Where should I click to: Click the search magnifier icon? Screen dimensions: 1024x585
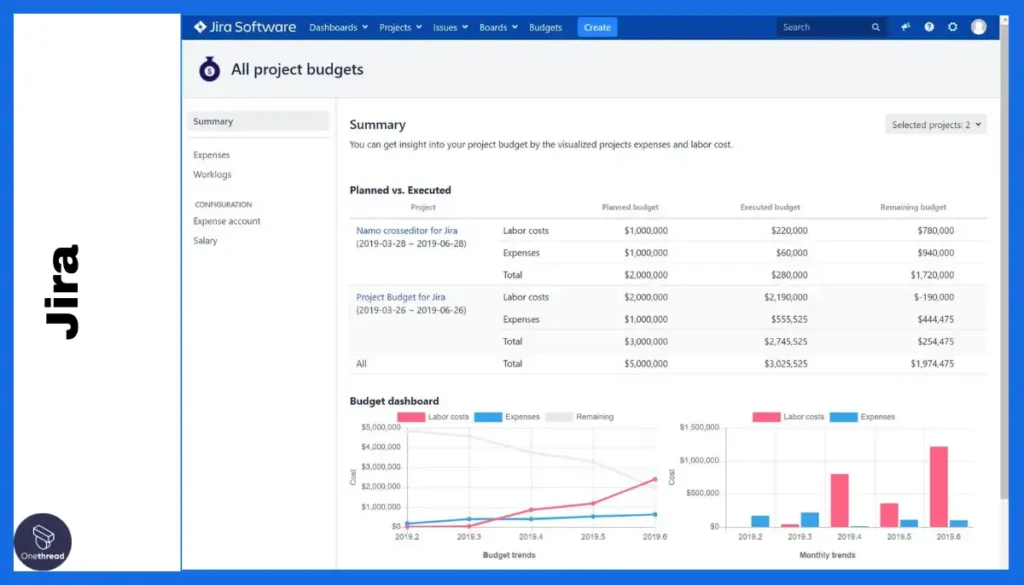pyautogui.click(x=875, y=27)
